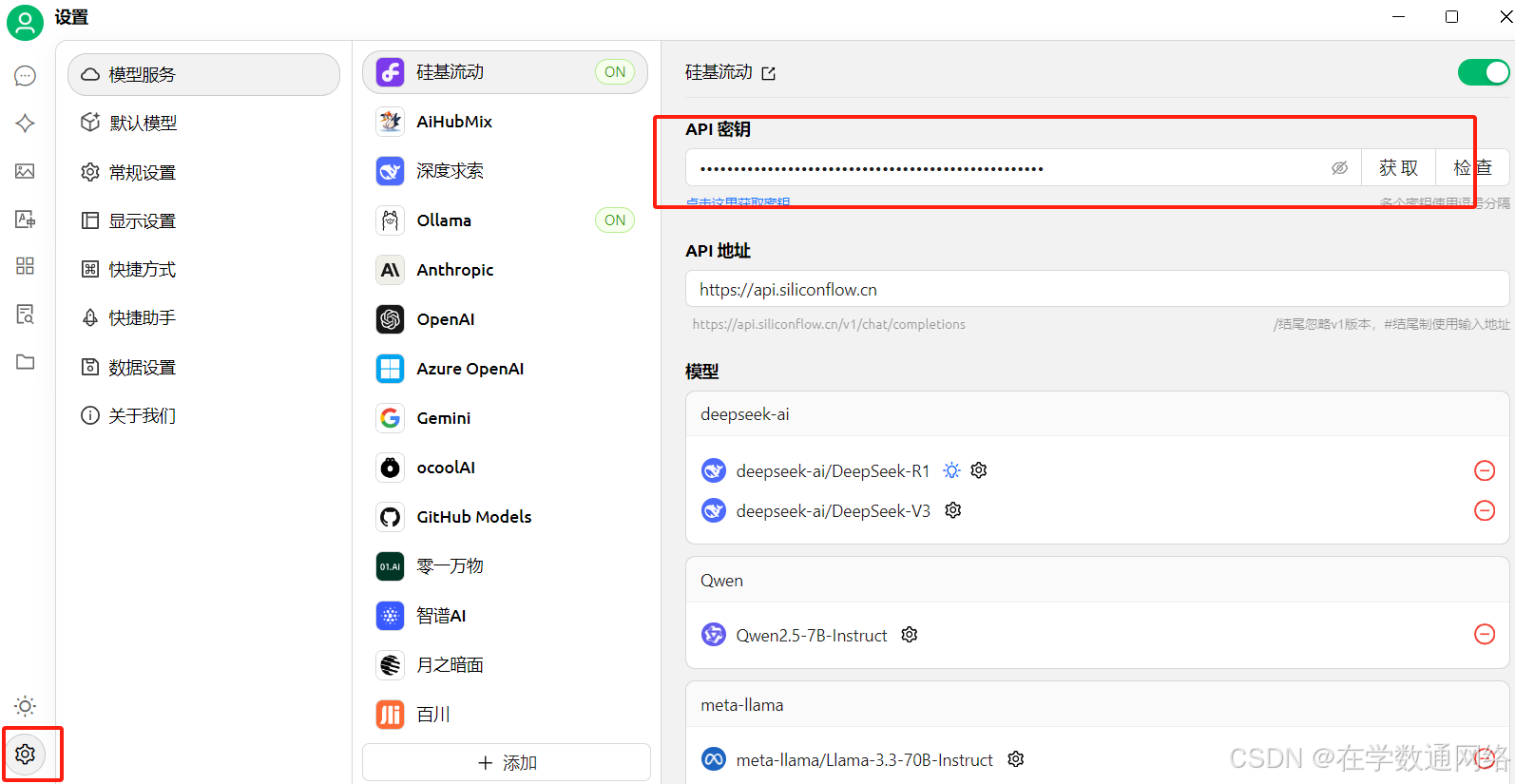Click the Qwen group header
The width and height of the screenshot is (1515, 784).
(x=1098, y=581)
